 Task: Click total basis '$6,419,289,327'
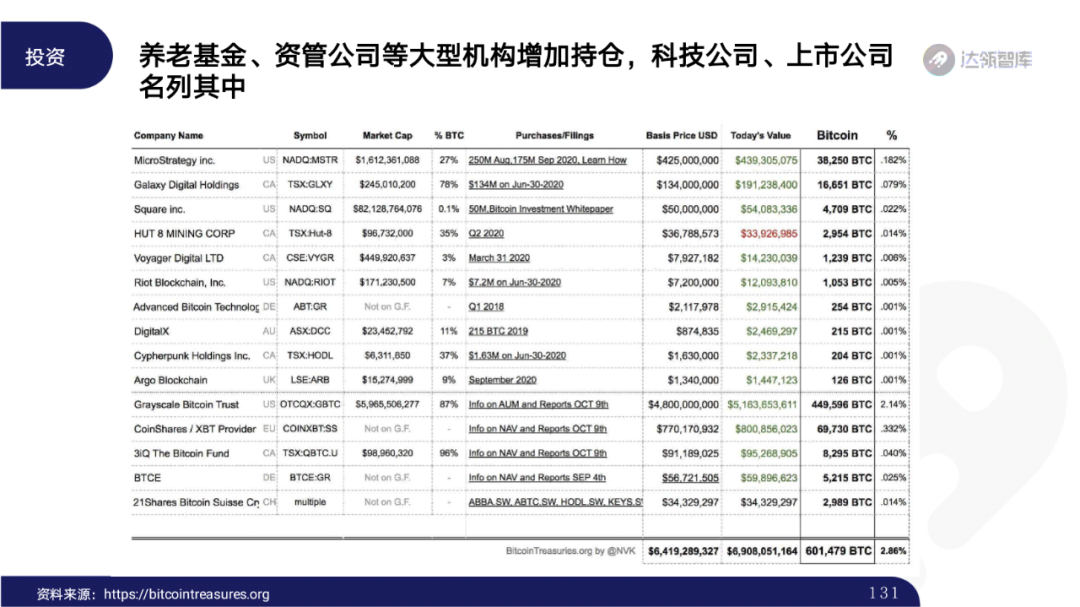coord(683,551)
